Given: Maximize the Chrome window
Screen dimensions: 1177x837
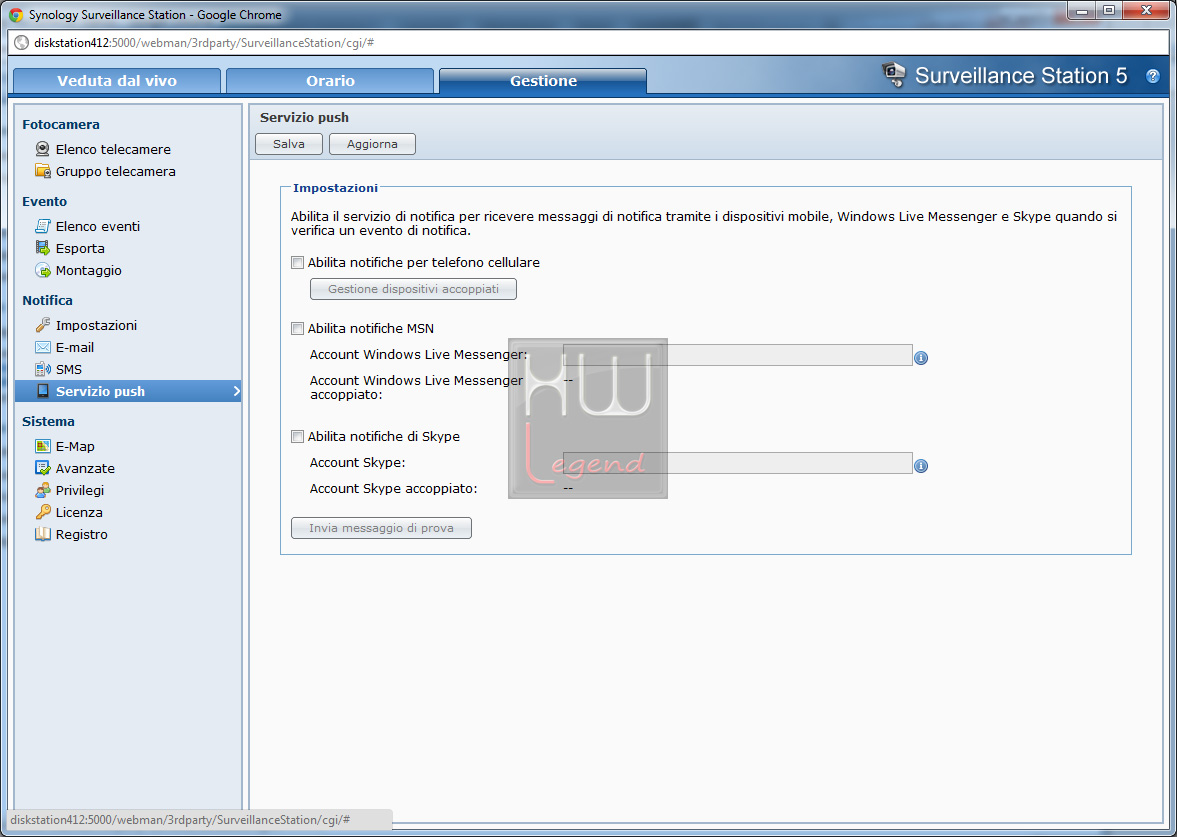Looking at the screenshot, I should 1108,11.
